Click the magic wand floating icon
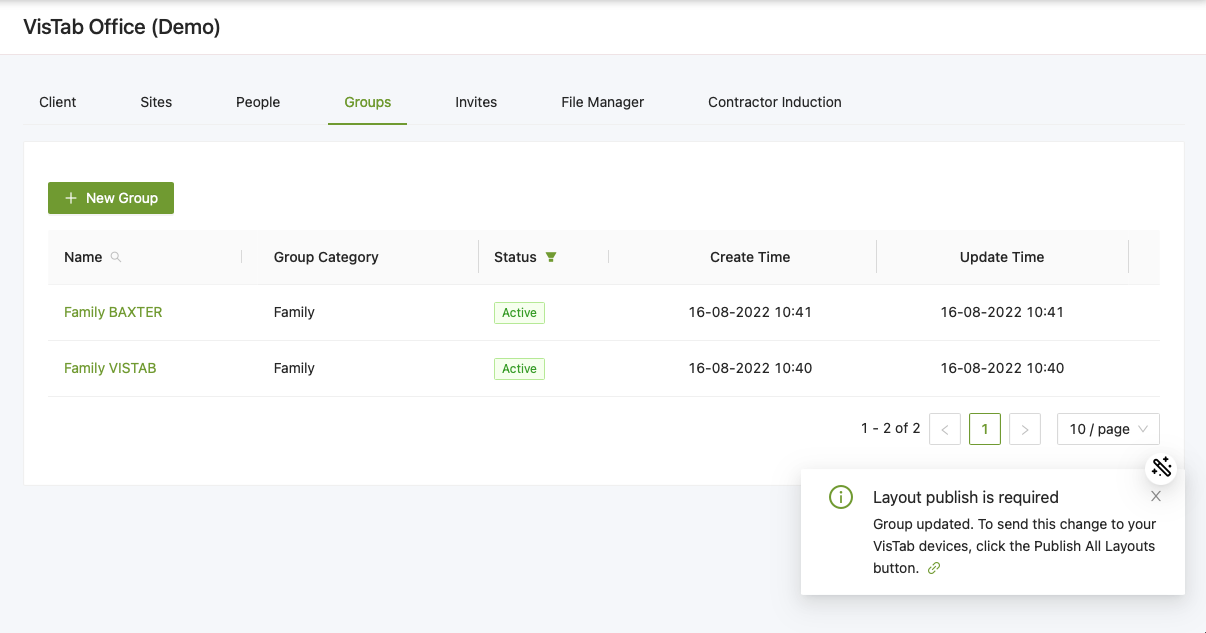The height and width of the screenshot is (633, 1206). coord(1161,467)
